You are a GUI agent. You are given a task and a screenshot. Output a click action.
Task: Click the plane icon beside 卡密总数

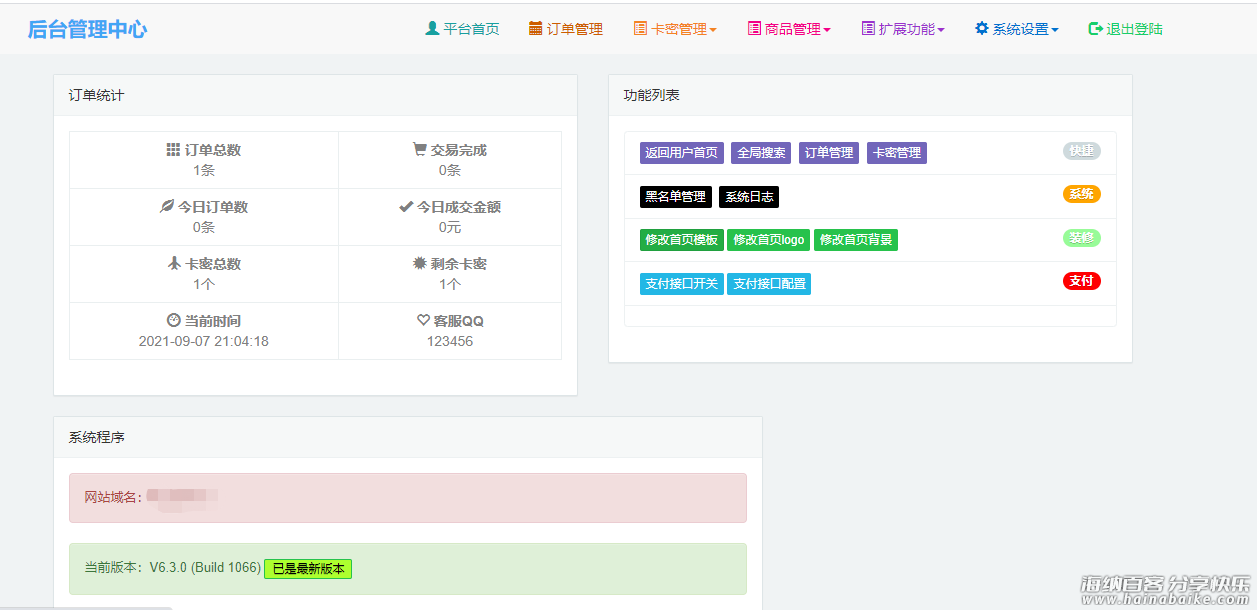click(x=173, y=264)
